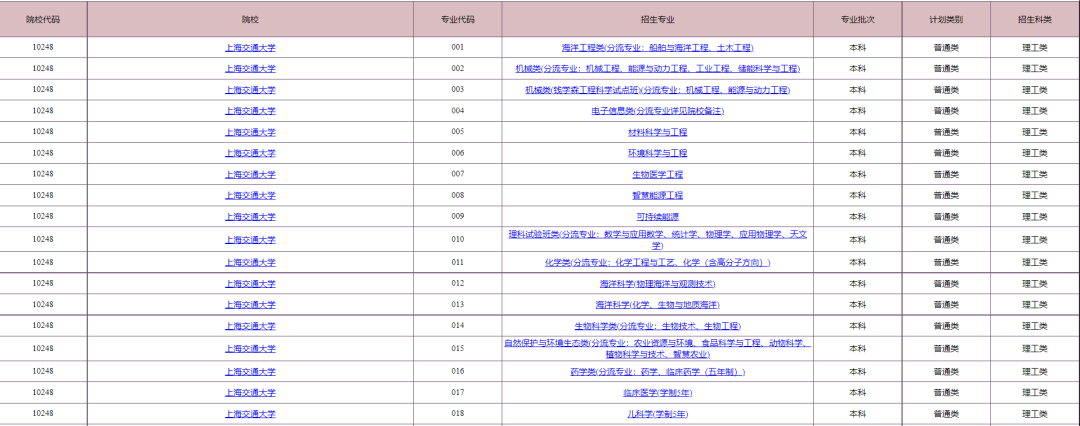
Task: Select major code cell 001
Action: pyautogui.click(x=458, y=48)
